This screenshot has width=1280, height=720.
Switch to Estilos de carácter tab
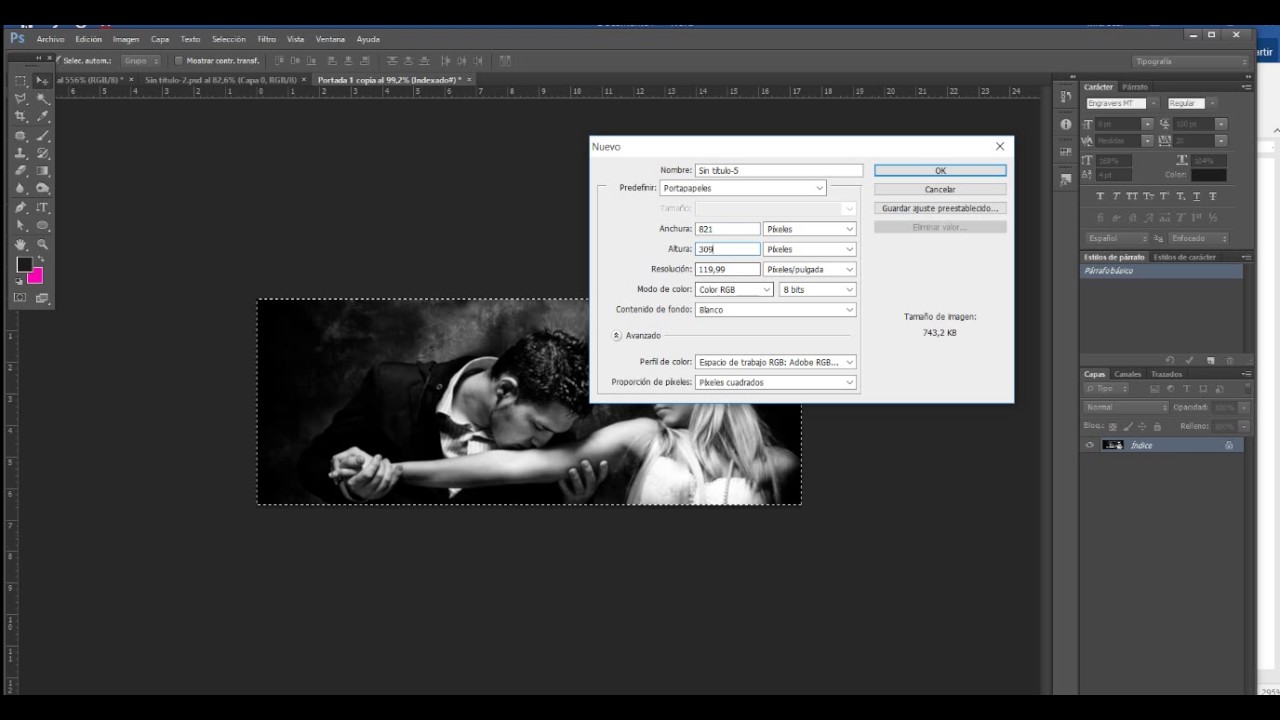click(x=1185, y=257)
